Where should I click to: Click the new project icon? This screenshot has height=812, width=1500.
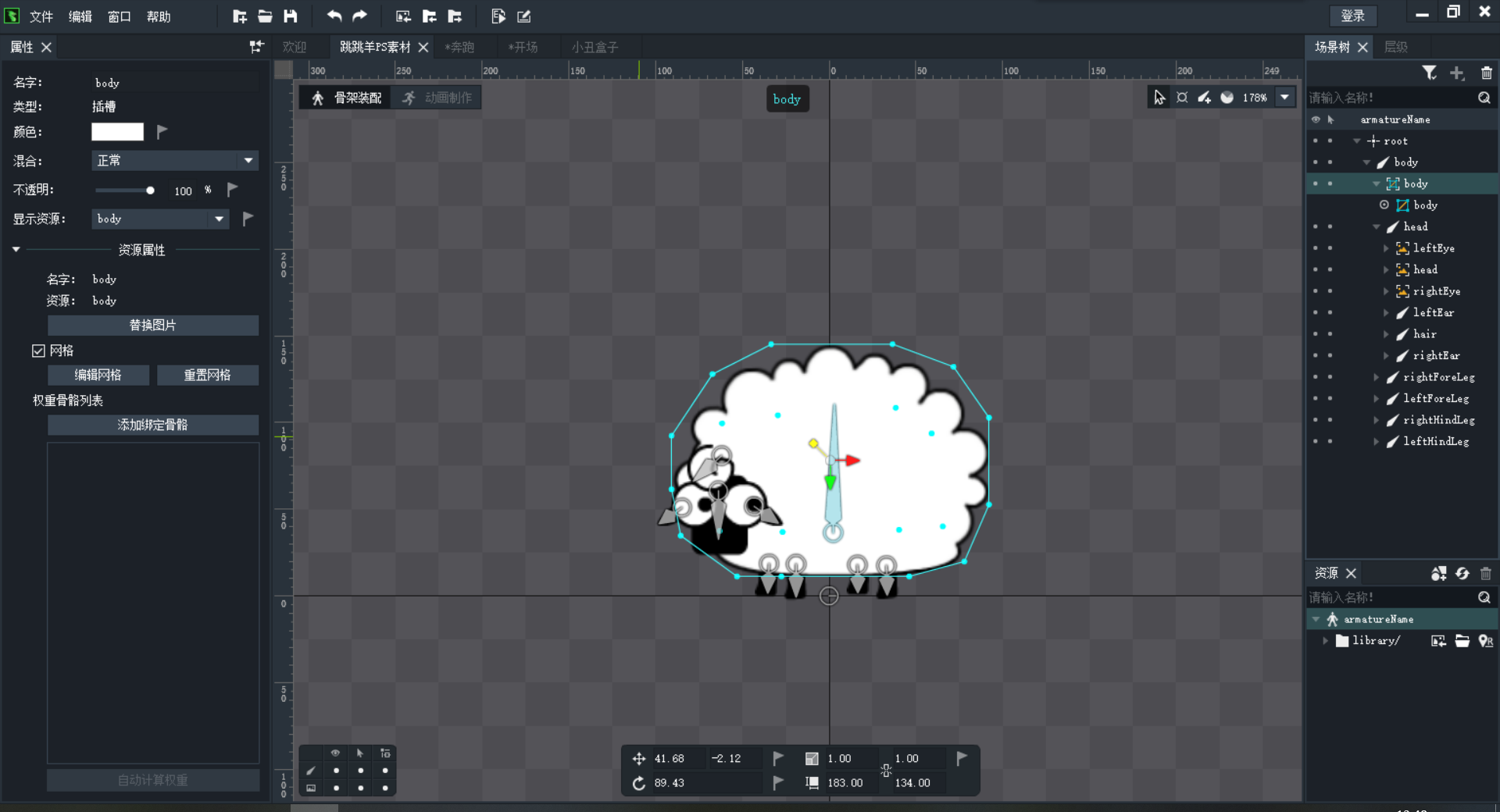click(x=240, y=16)
